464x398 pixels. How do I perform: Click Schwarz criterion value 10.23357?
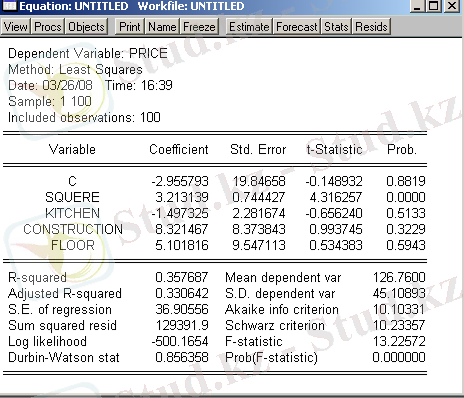(x=399, y=325)
